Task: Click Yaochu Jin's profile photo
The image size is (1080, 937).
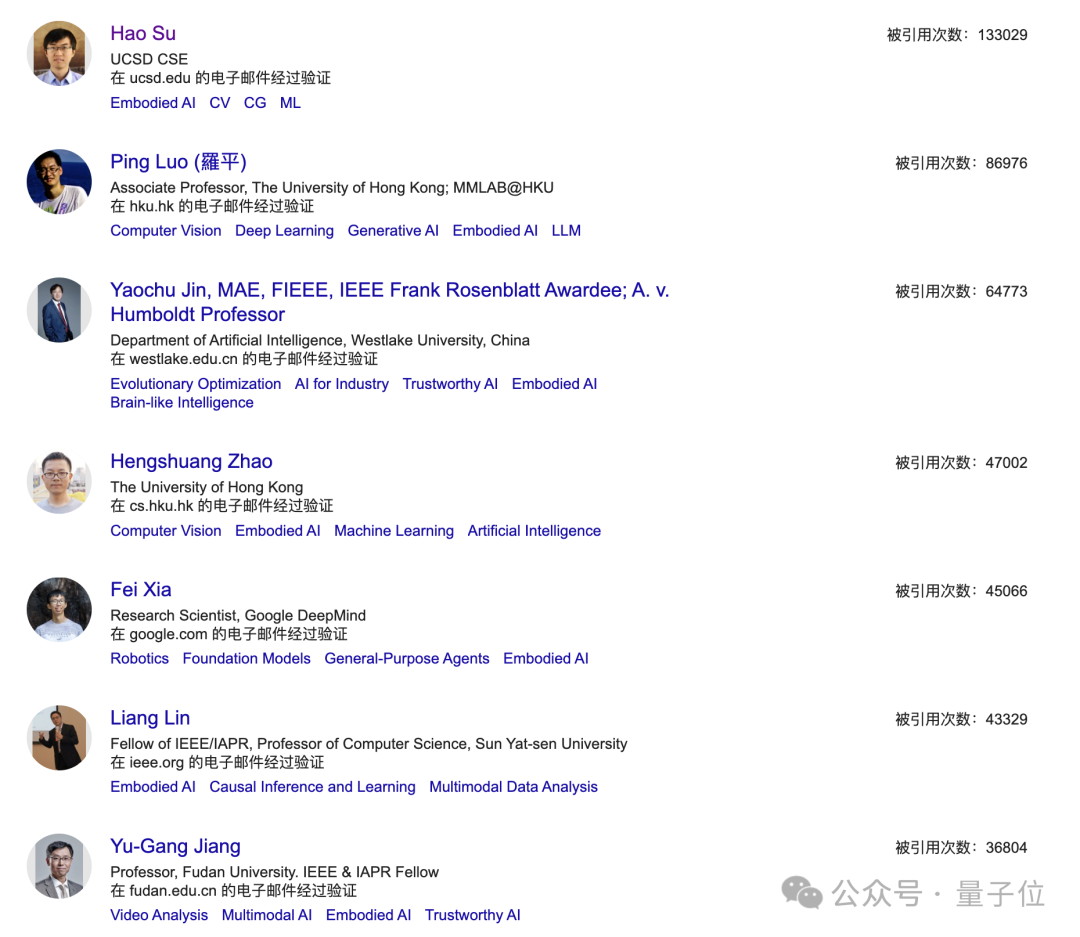Action: click(x=59, y=310)
